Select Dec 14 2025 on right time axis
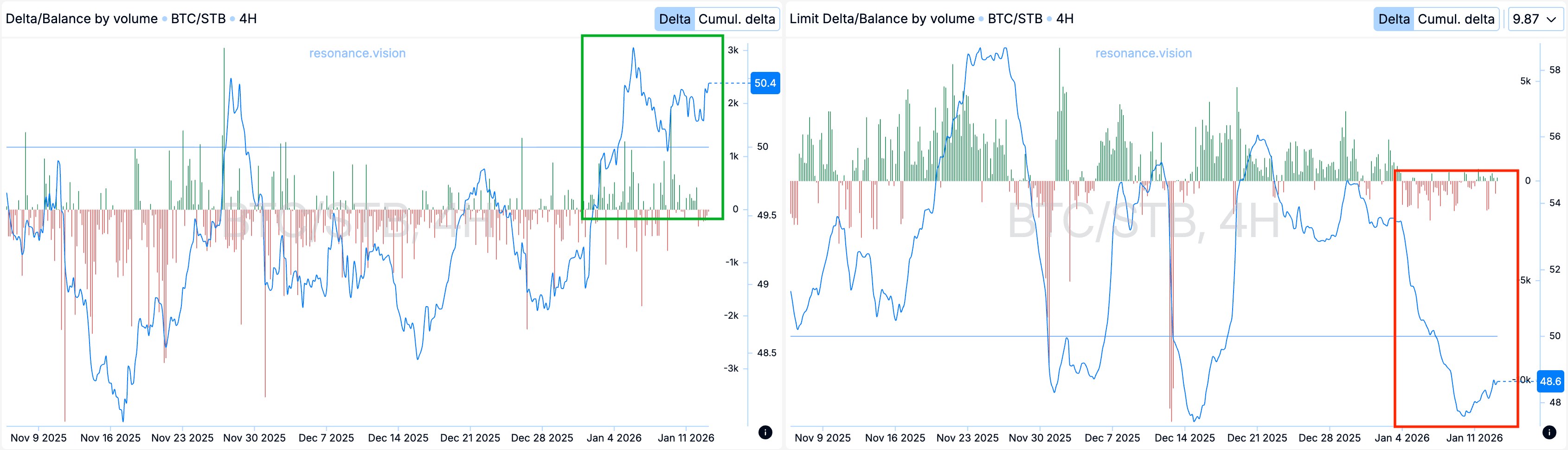 click(1184, 438)
